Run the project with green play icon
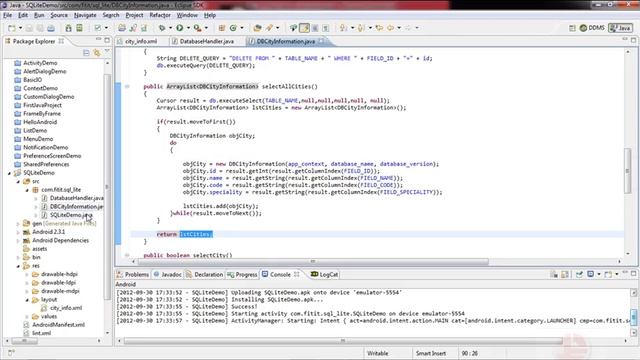Image resolution: width=640 pixels, height=360 pixels. 180,28
